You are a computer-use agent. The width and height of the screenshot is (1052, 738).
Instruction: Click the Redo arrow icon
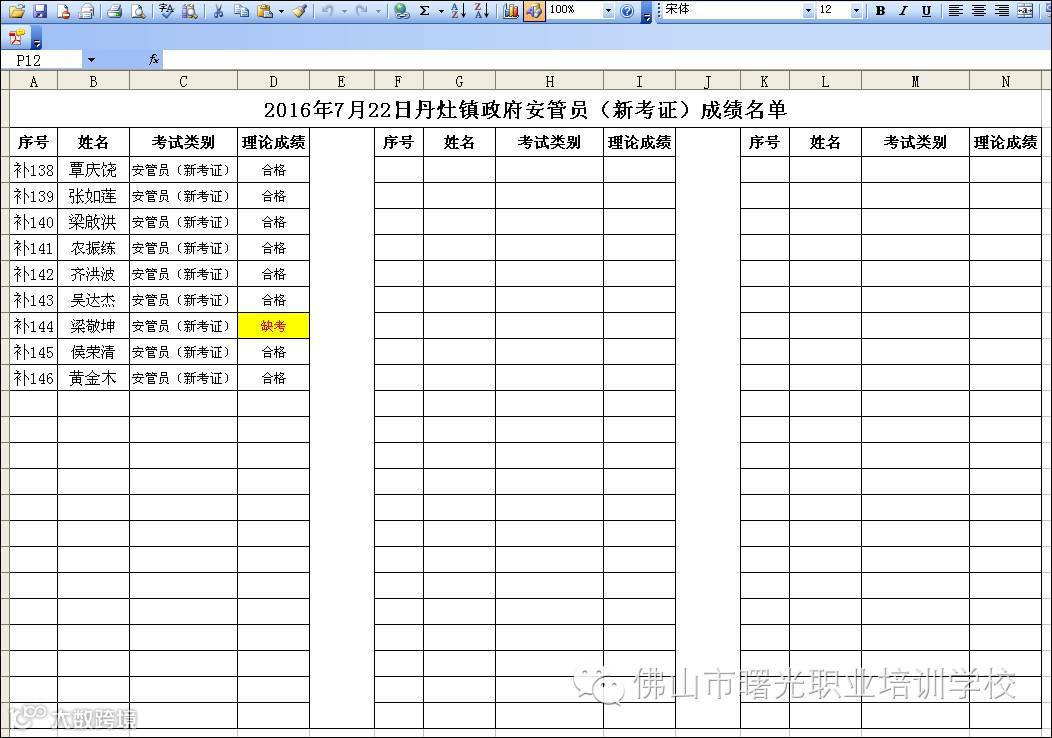[361, 11]
